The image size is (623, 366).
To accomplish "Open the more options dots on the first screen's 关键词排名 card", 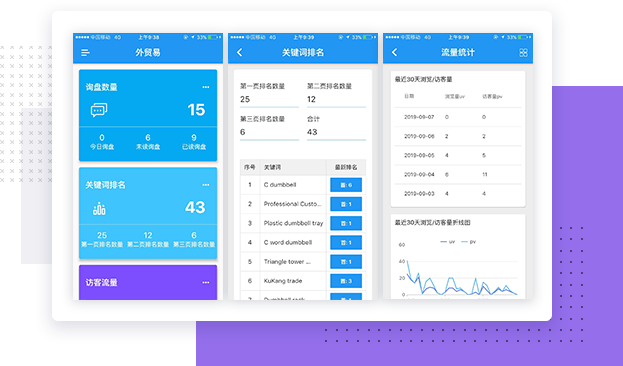I will [x=205, y=185].
